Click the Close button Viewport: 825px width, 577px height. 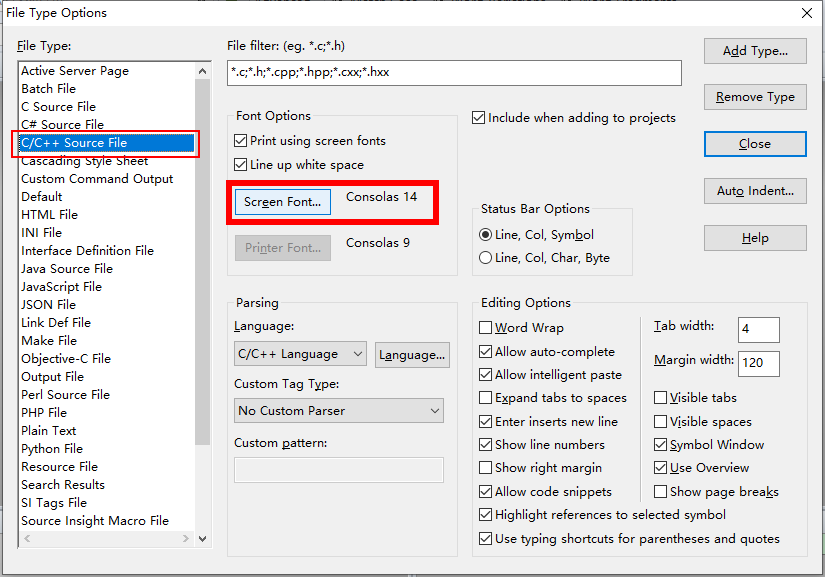point(754,143)
